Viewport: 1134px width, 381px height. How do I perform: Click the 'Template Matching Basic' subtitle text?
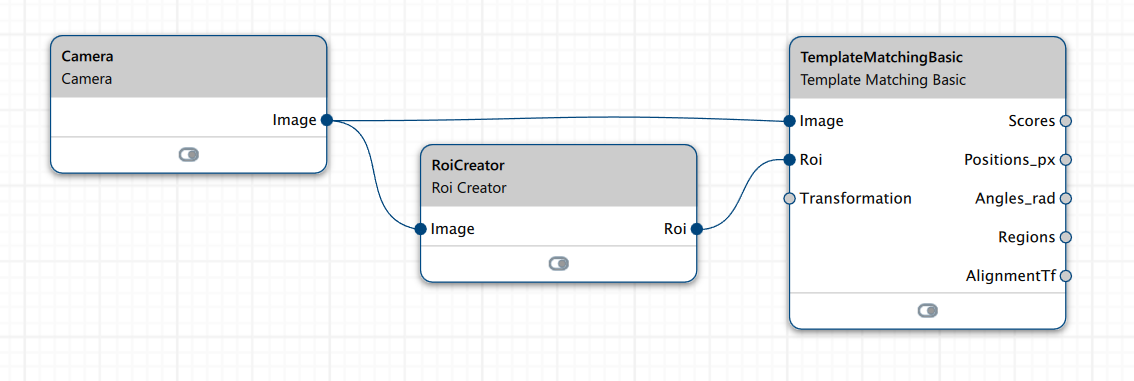point(883,80)
